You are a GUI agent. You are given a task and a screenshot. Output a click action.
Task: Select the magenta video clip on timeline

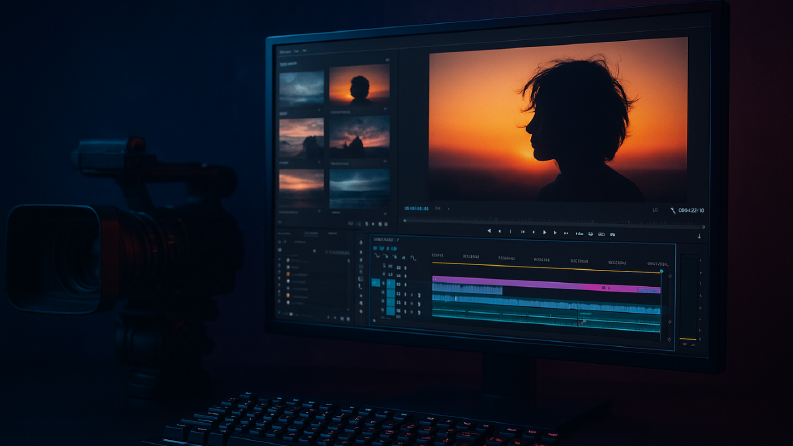[546, 285]
